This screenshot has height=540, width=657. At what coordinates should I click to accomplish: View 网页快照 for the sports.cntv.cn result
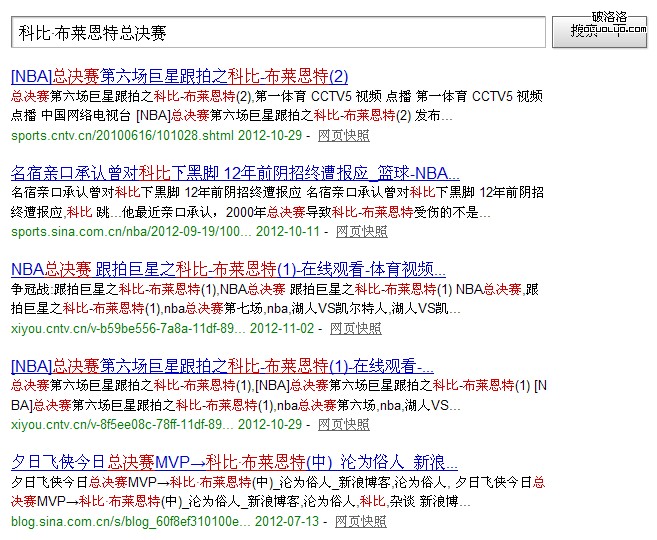pyautogui.click(x=343, y=135)
